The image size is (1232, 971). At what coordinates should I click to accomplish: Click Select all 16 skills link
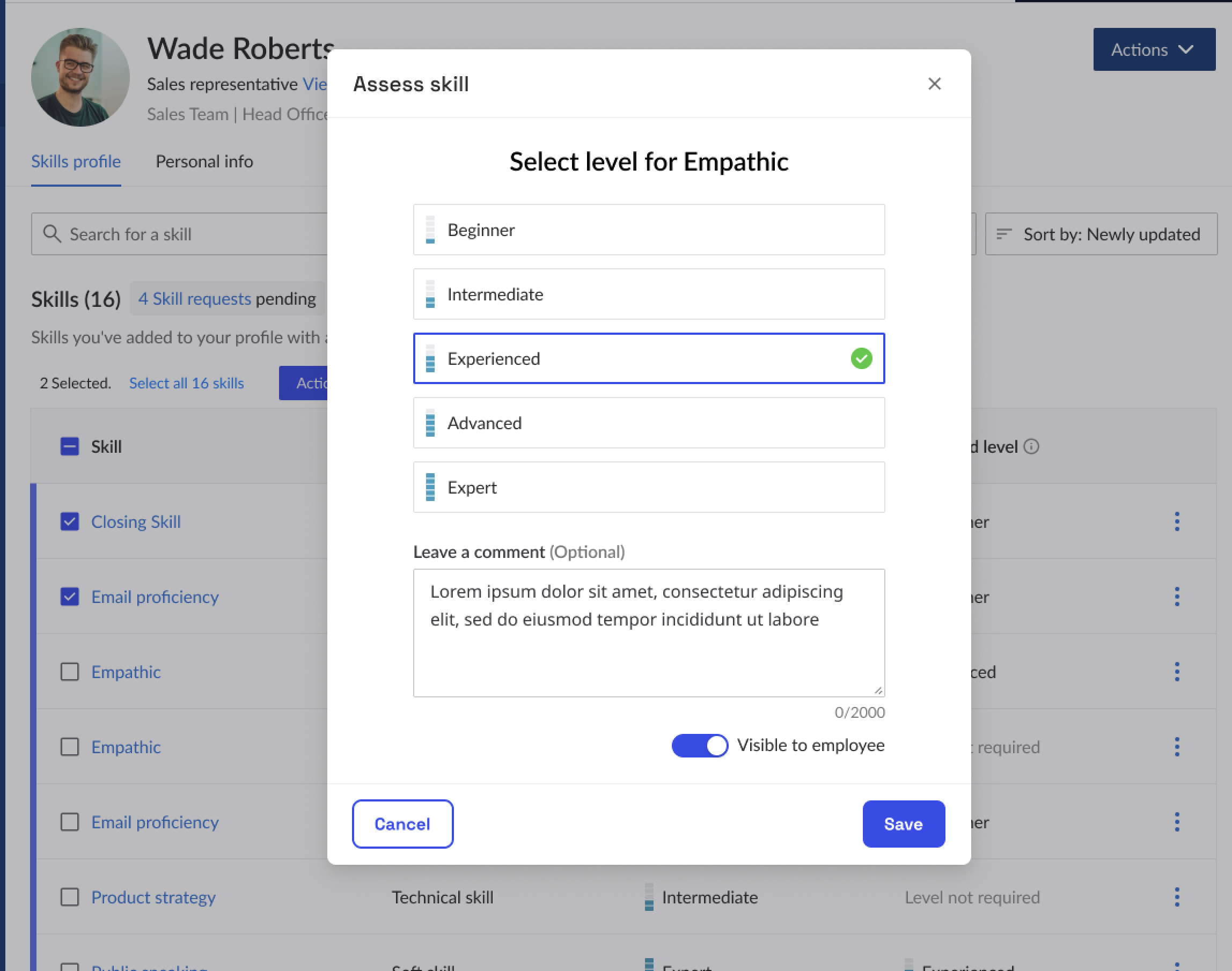point(186,383)
